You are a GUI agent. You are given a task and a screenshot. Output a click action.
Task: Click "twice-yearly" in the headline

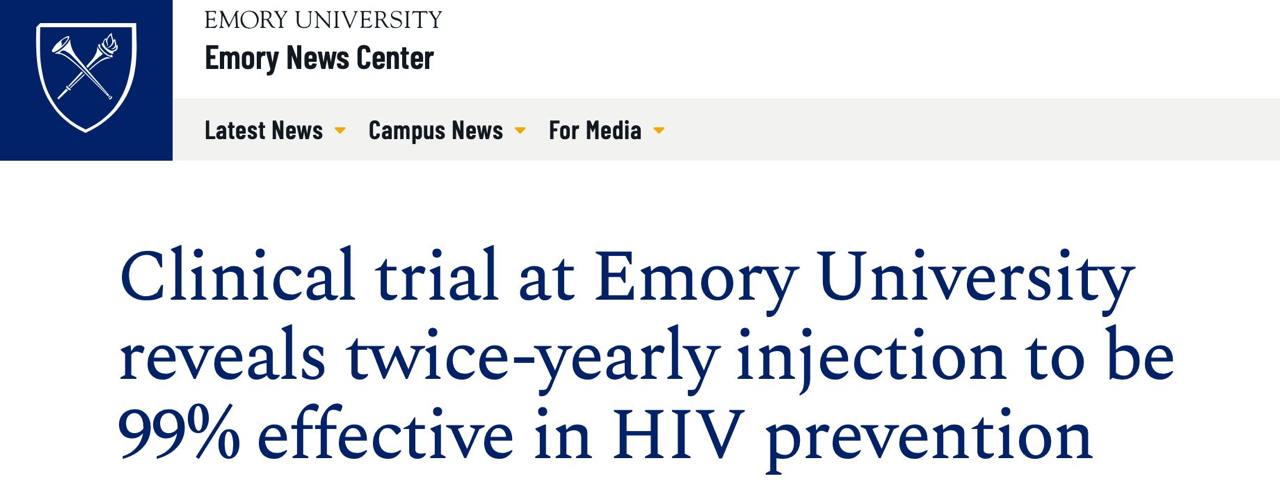(531, 356)
